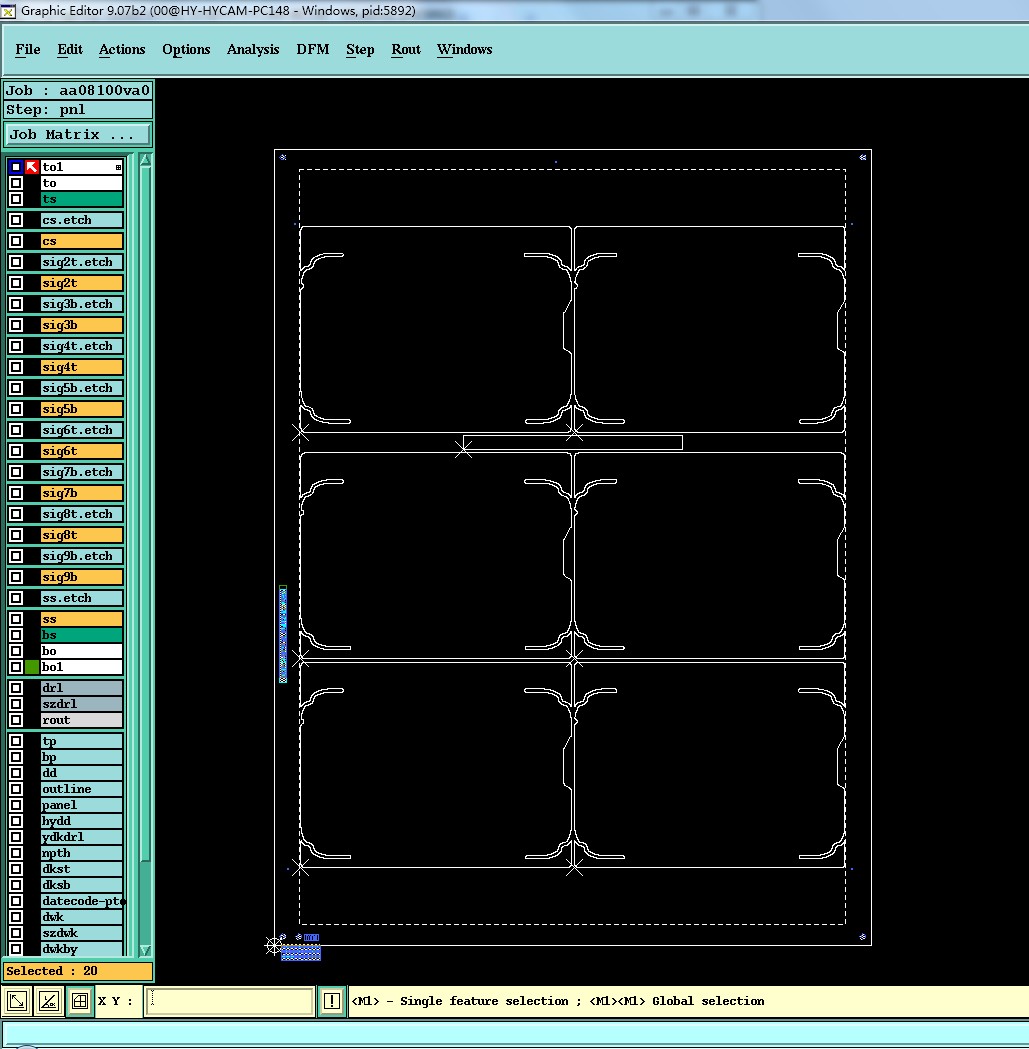The height and width of the screenshot is (1049, 1029).
Task: Open the Actions menu
Action: pyautogui.click(x=122, y=50)
